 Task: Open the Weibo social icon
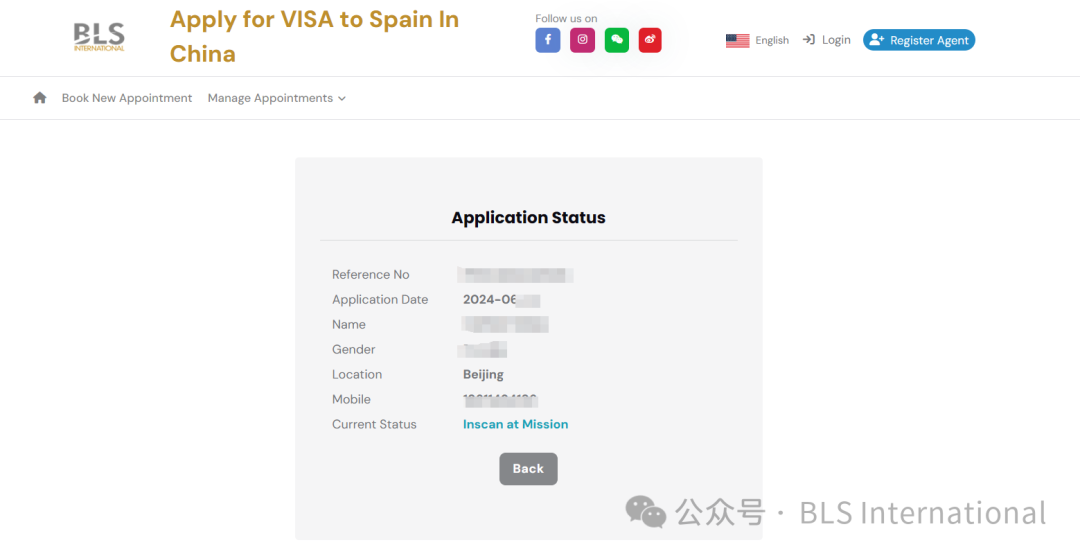click(650, 40)
